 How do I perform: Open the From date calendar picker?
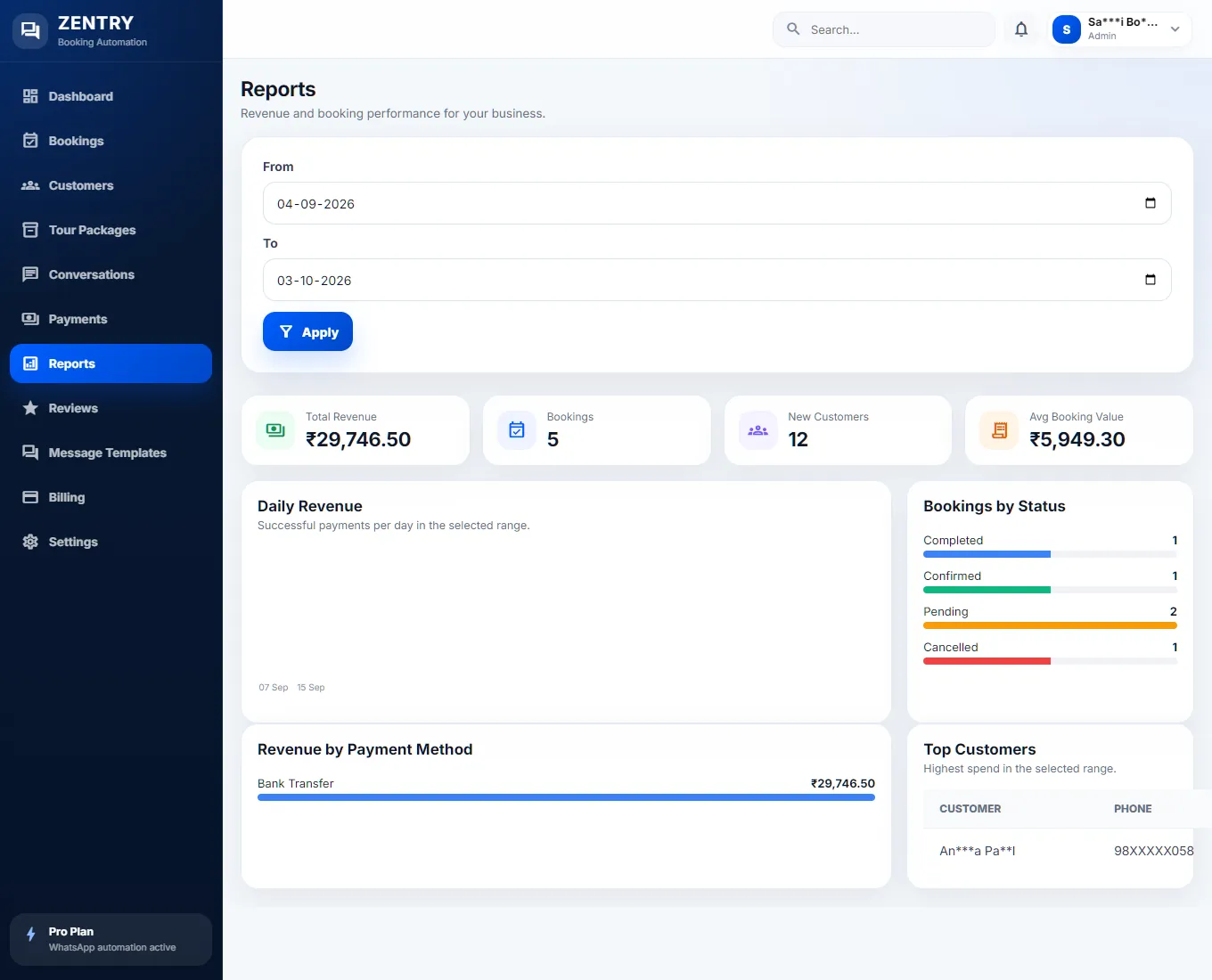[x=1151, y=203]
